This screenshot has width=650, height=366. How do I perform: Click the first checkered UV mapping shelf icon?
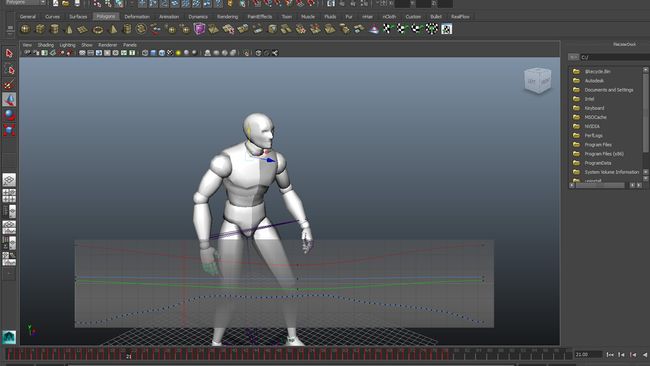coord(388,29)
